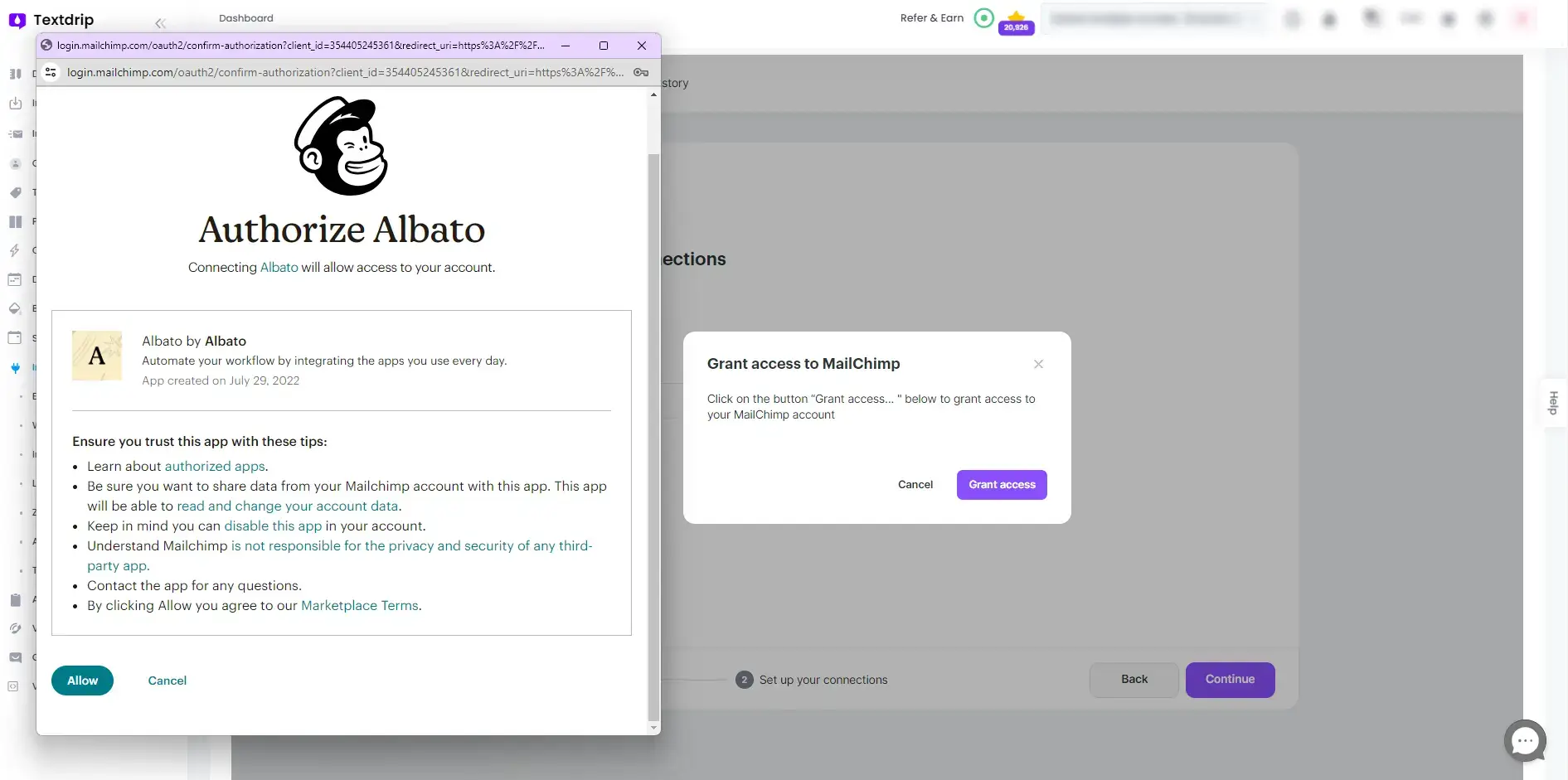Click the scroll-up arrow on the popup scrollbar
The height and width of the screenshot is (780, 1568).
click(653, 94)
